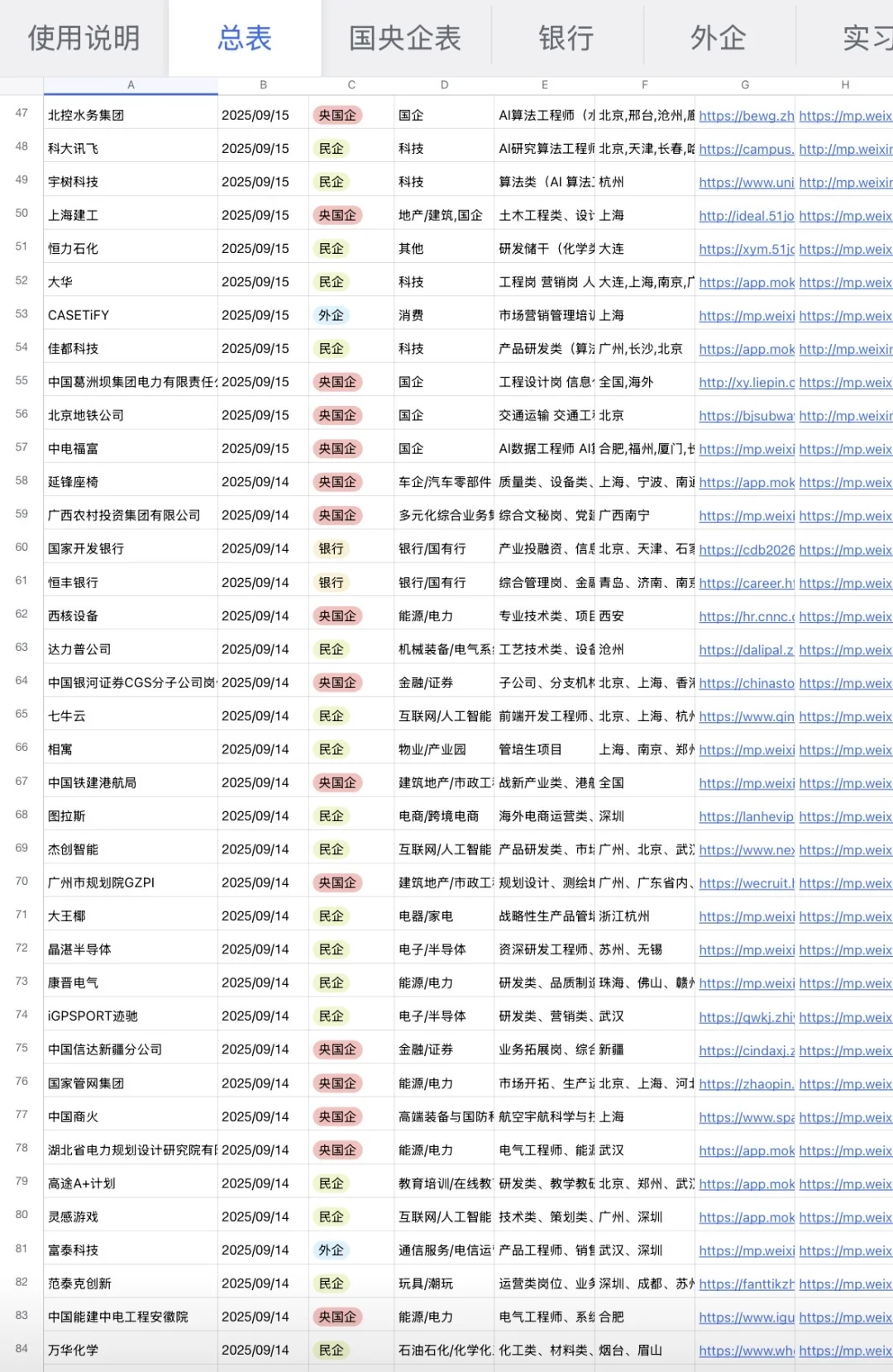Click 2025/09/14 date in 万华化学 row
Image resolution: width=893 pixels, height=1372 pixels.
(x=255, y=1350)
